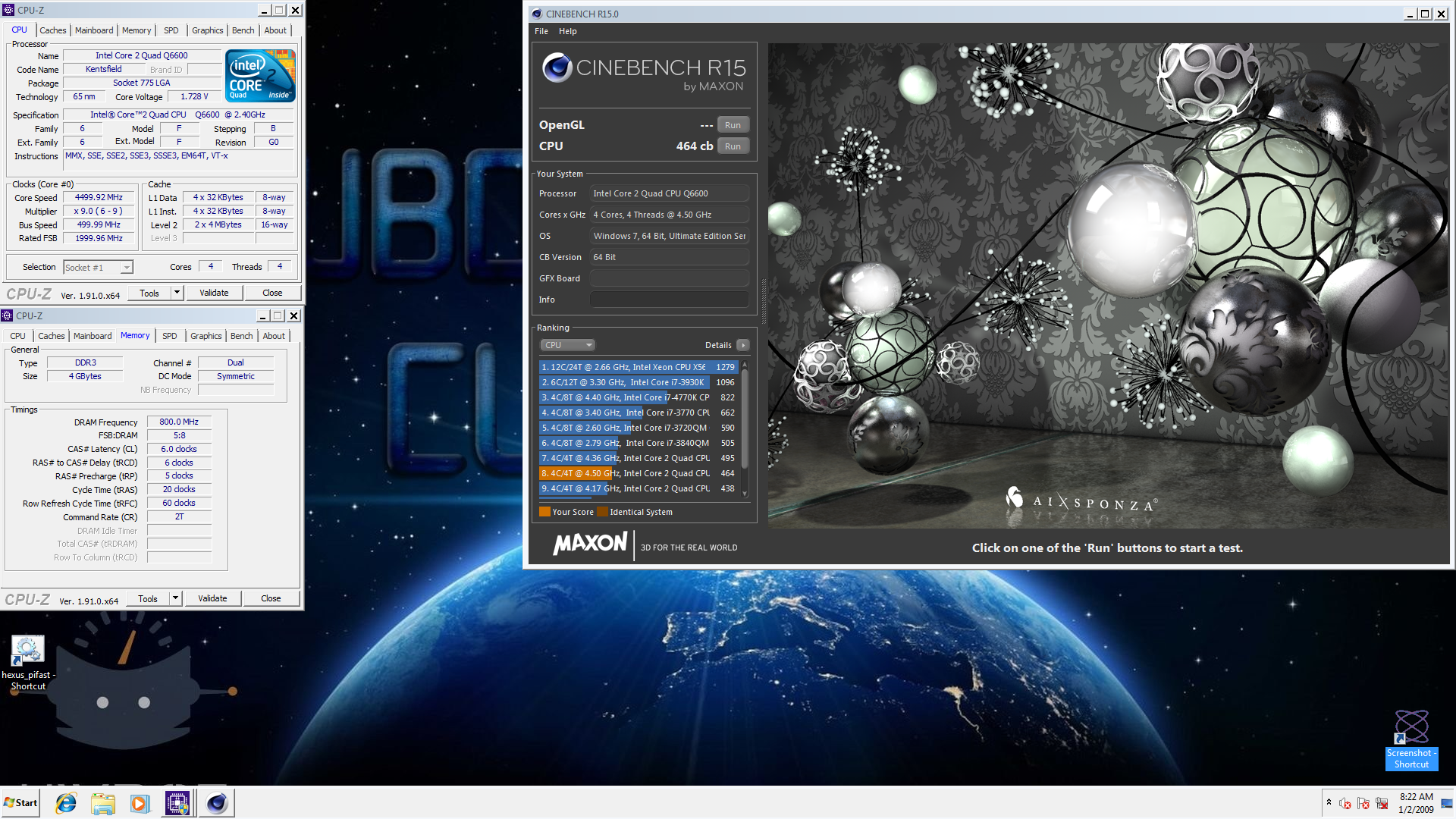Open Socket #1 selection dropdown
This screenshot has height=819, width=1456.
tap(98, 267)
